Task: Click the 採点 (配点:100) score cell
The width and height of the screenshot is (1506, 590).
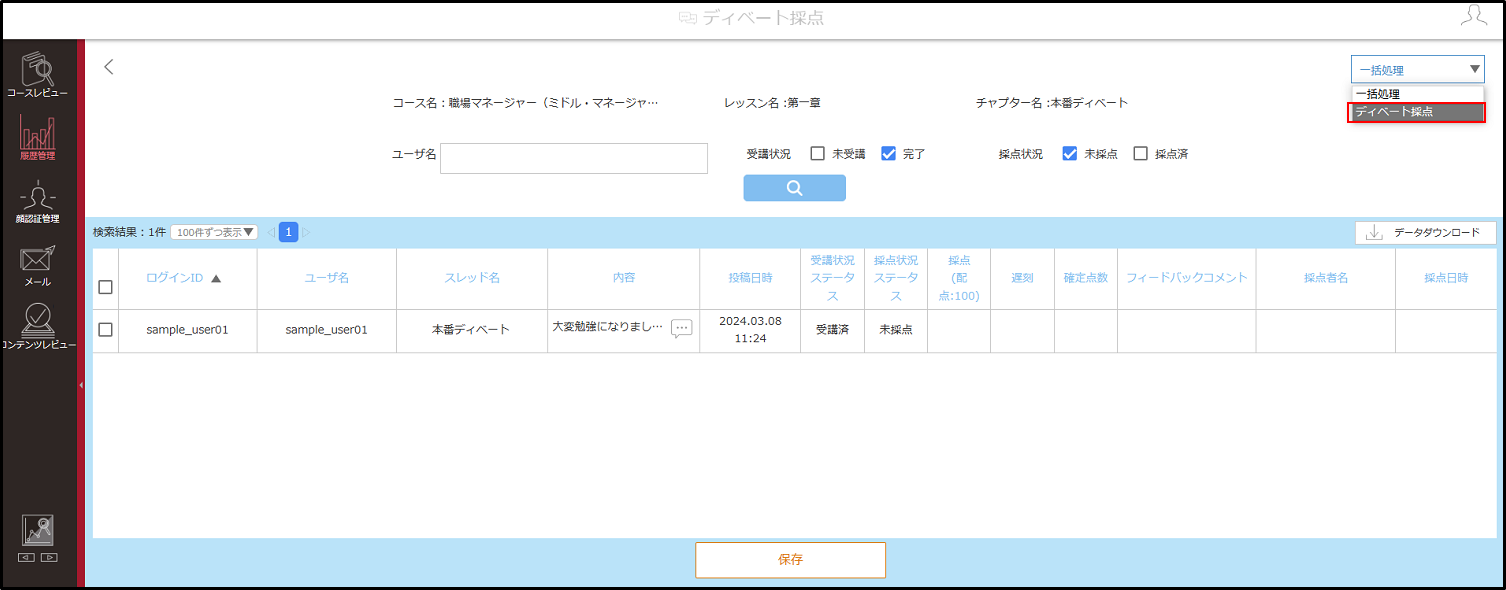Action: pos(958,330)
